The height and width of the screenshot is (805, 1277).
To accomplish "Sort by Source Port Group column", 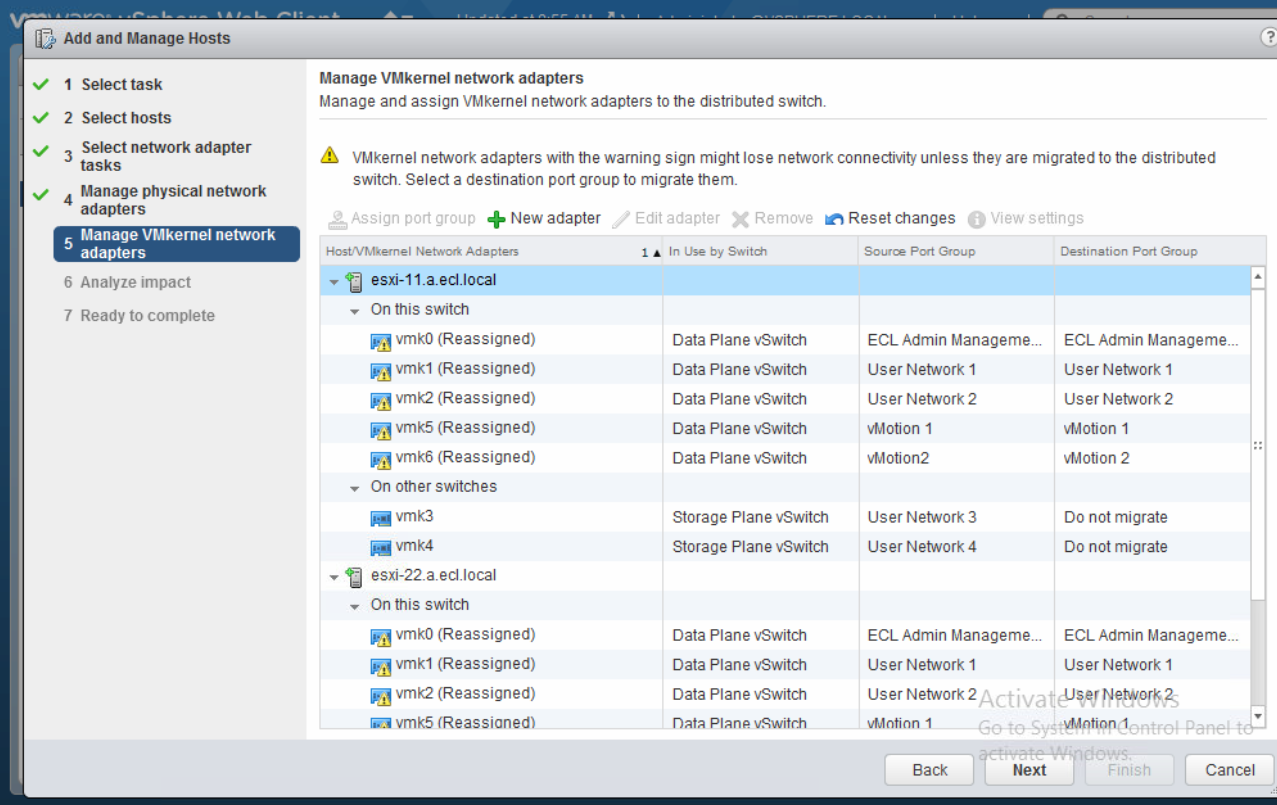I will [956, 251].
